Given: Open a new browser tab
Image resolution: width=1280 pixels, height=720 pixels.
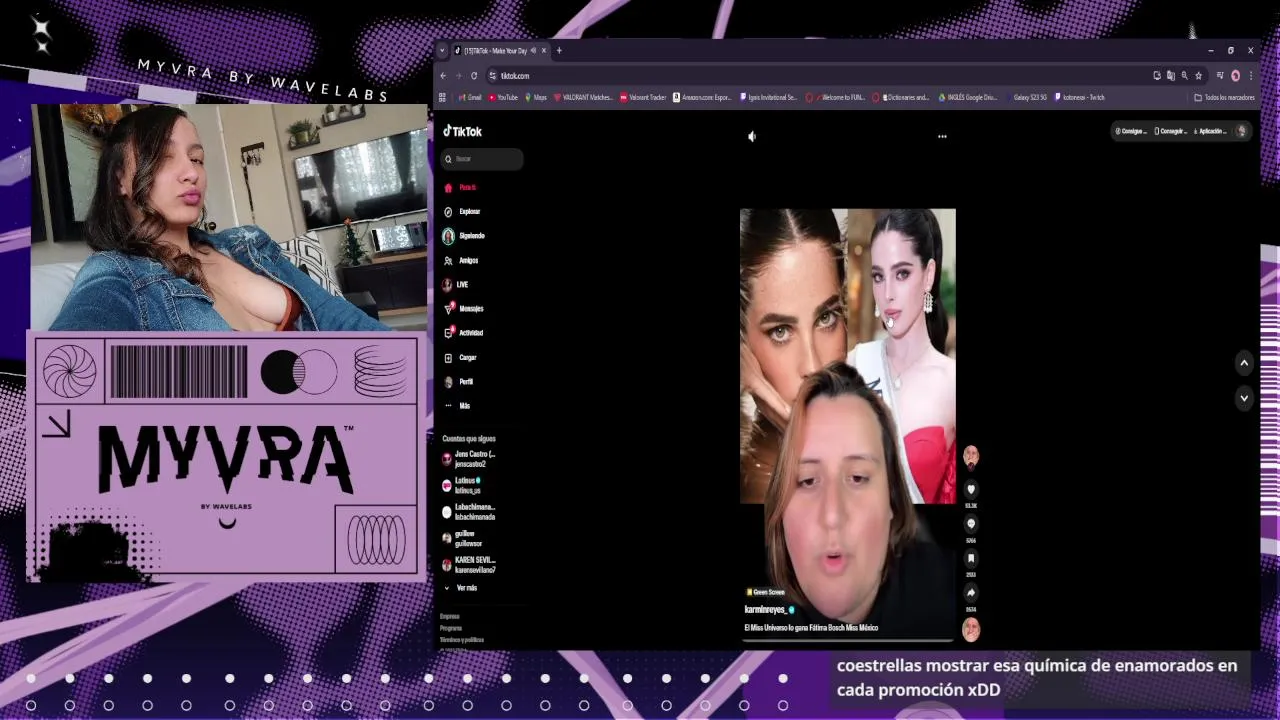Looking at the screenshot, I should tap(559, 51).
